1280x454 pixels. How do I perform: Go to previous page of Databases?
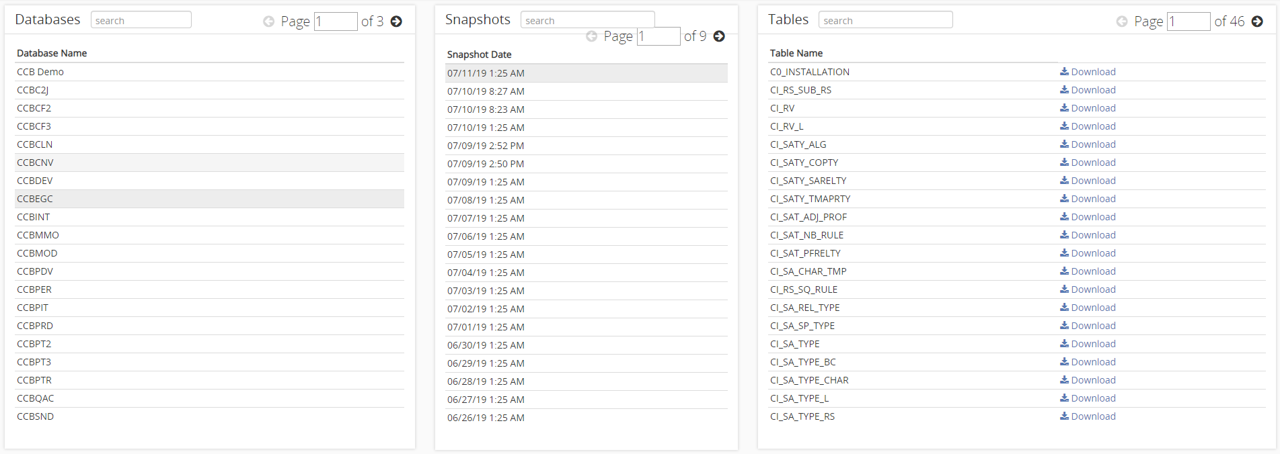[x=269, y=21]
